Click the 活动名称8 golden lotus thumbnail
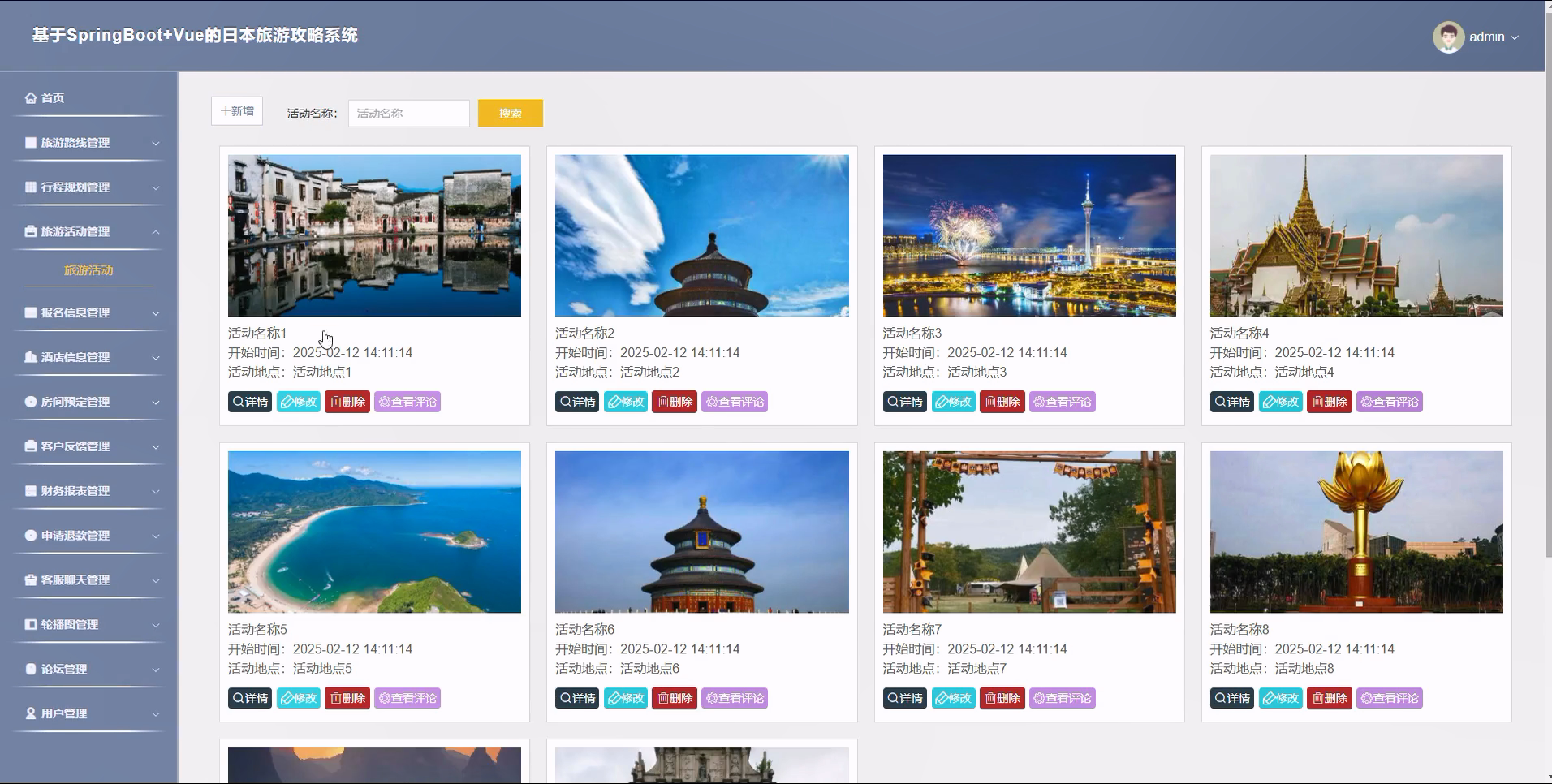This screenshot has width=1552, height=784. [1356, 532]
